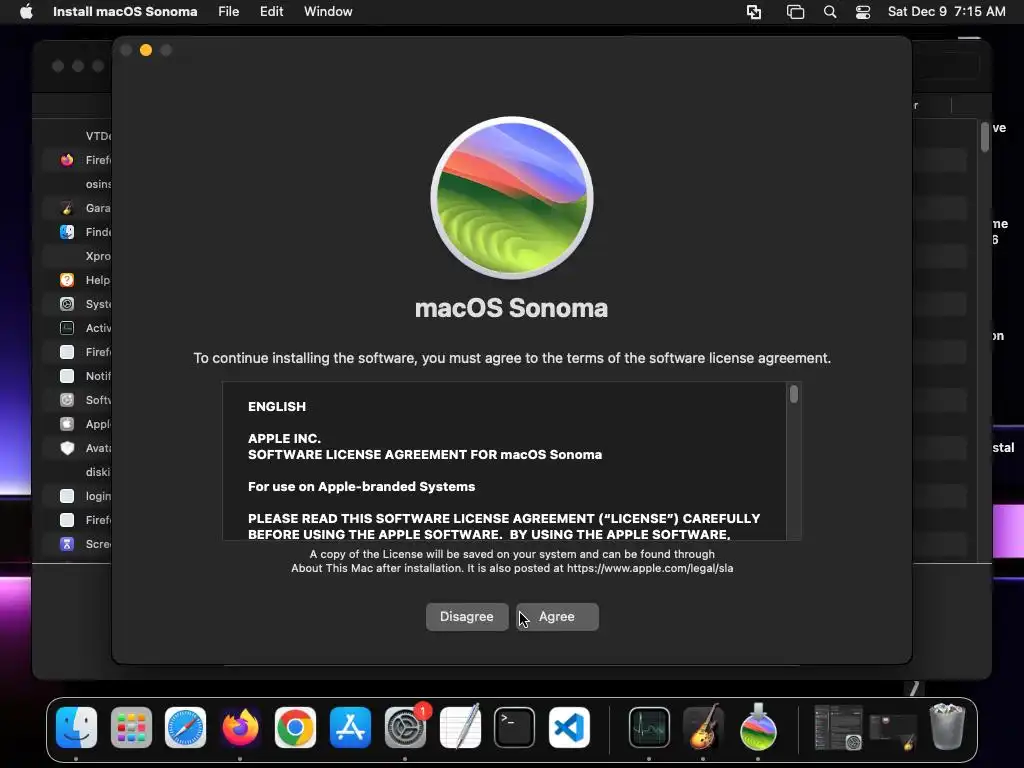1024x768 pixels.
Task: Launch Firefox from the Dock
Action: tap(240, 727)
